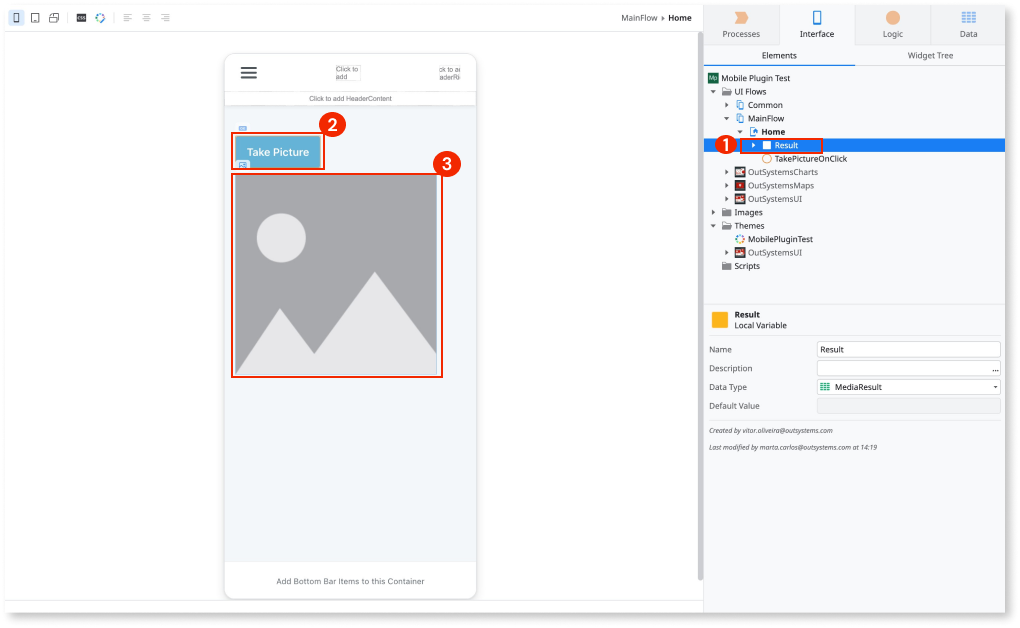The width and height of the screenshot is (1020, 628).
Task: Click the theme styles colorwheel icon
Action: click(100, 17)
